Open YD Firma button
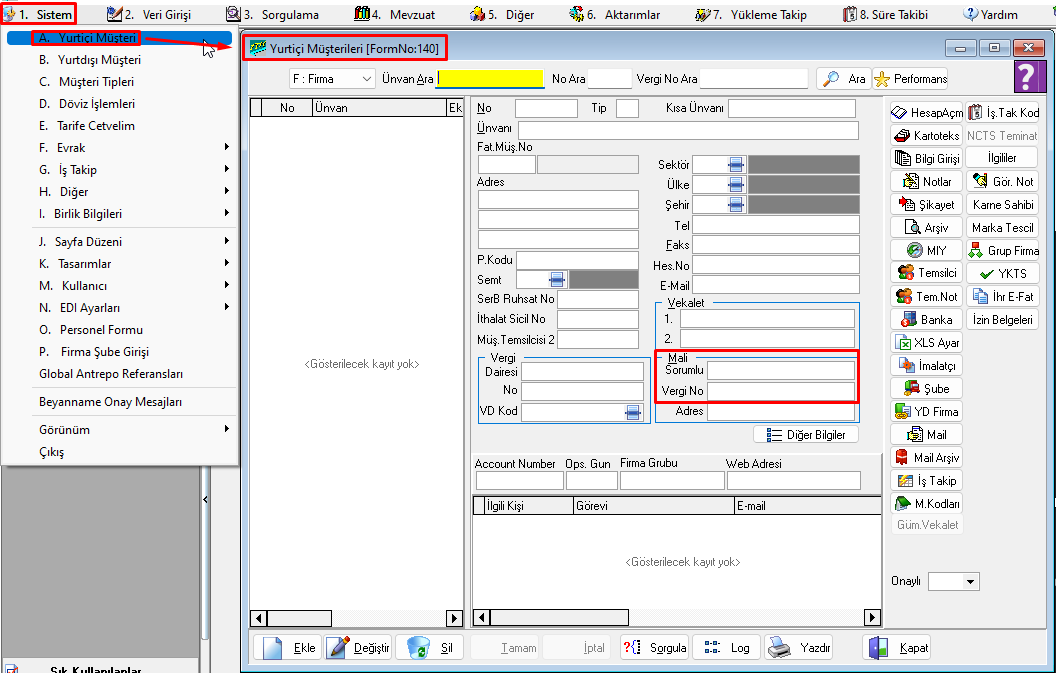 [927, 411]
